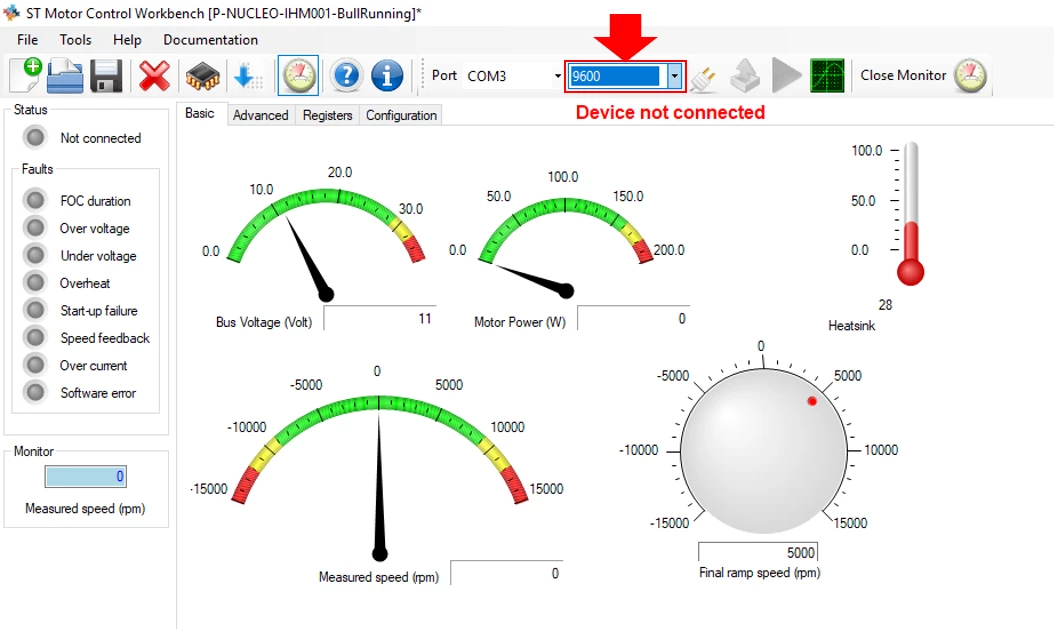The width and height of the screenshot is (1054, 629).
Task: Click the ST Motor Control Workbench title icon
Action: tap(11, 12)
